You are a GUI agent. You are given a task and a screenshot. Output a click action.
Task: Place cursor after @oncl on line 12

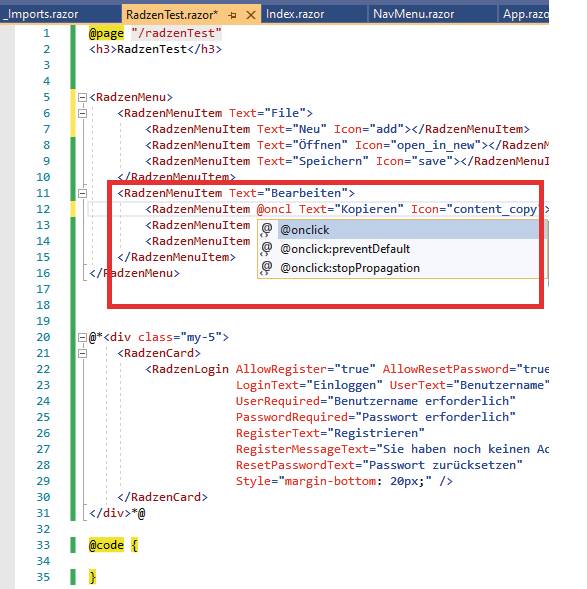pos(292,209)
